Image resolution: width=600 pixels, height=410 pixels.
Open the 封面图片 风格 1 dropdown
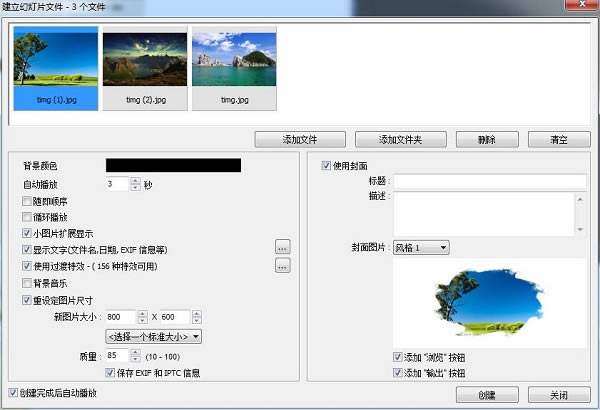(421, 248)
